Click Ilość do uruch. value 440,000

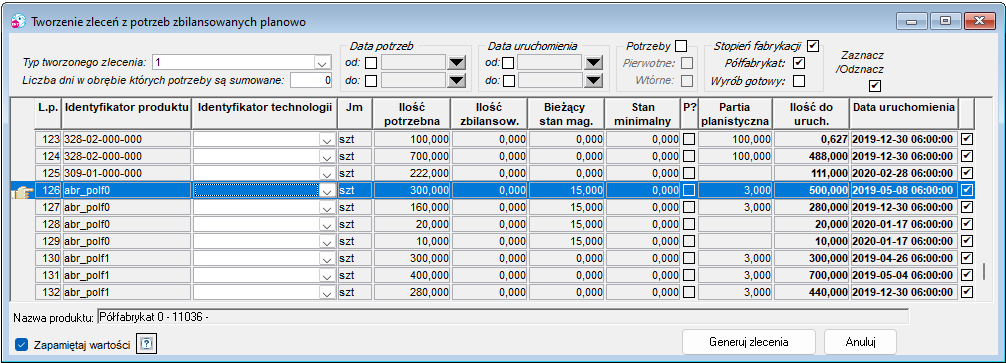(x=812, y=292)
